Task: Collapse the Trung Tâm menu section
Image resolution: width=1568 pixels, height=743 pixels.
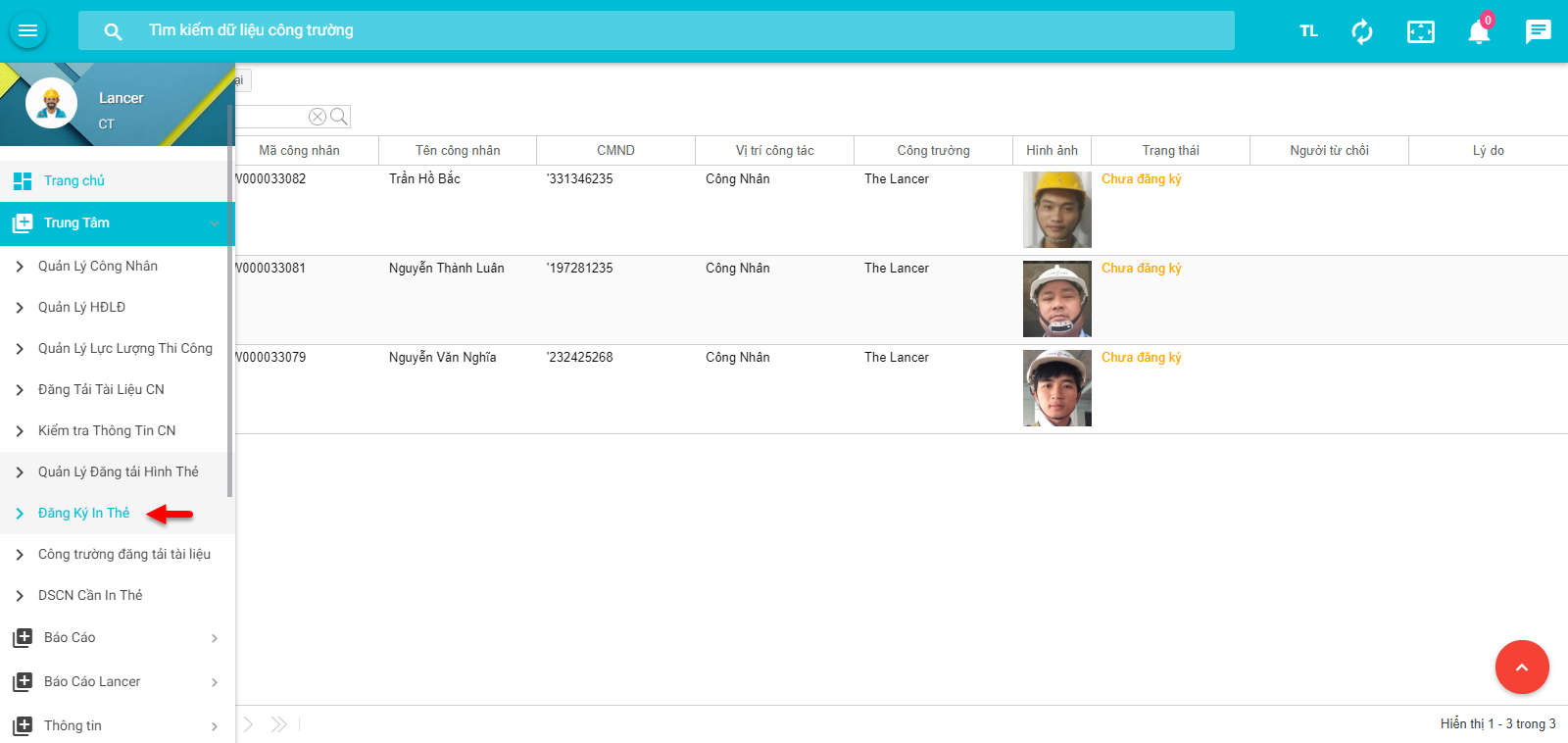Action: (x=214, y=223)
